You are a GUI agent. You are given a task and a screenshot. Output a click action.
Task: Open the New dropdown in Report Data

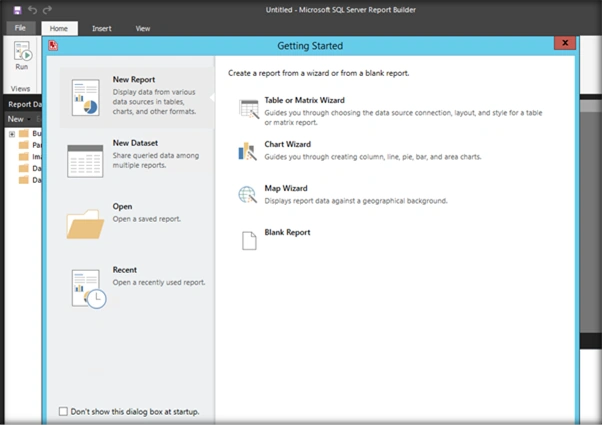pyautogui.click(x=19, y=119)
